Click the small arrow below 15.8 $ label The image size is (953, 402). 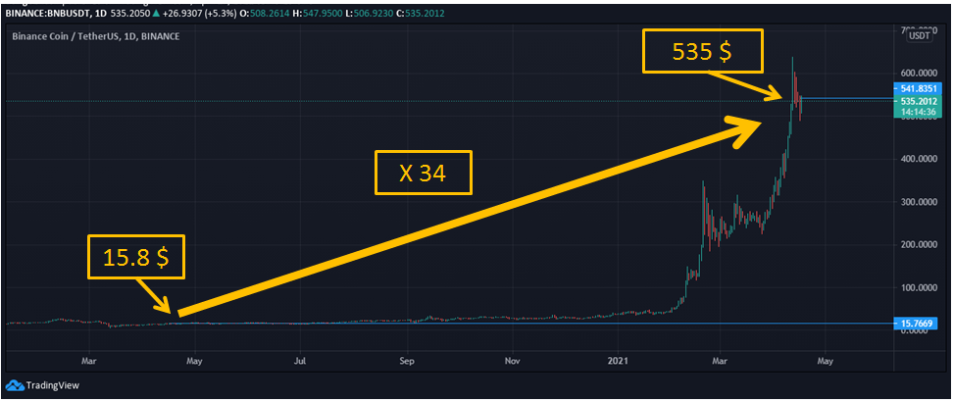point(154,295)
